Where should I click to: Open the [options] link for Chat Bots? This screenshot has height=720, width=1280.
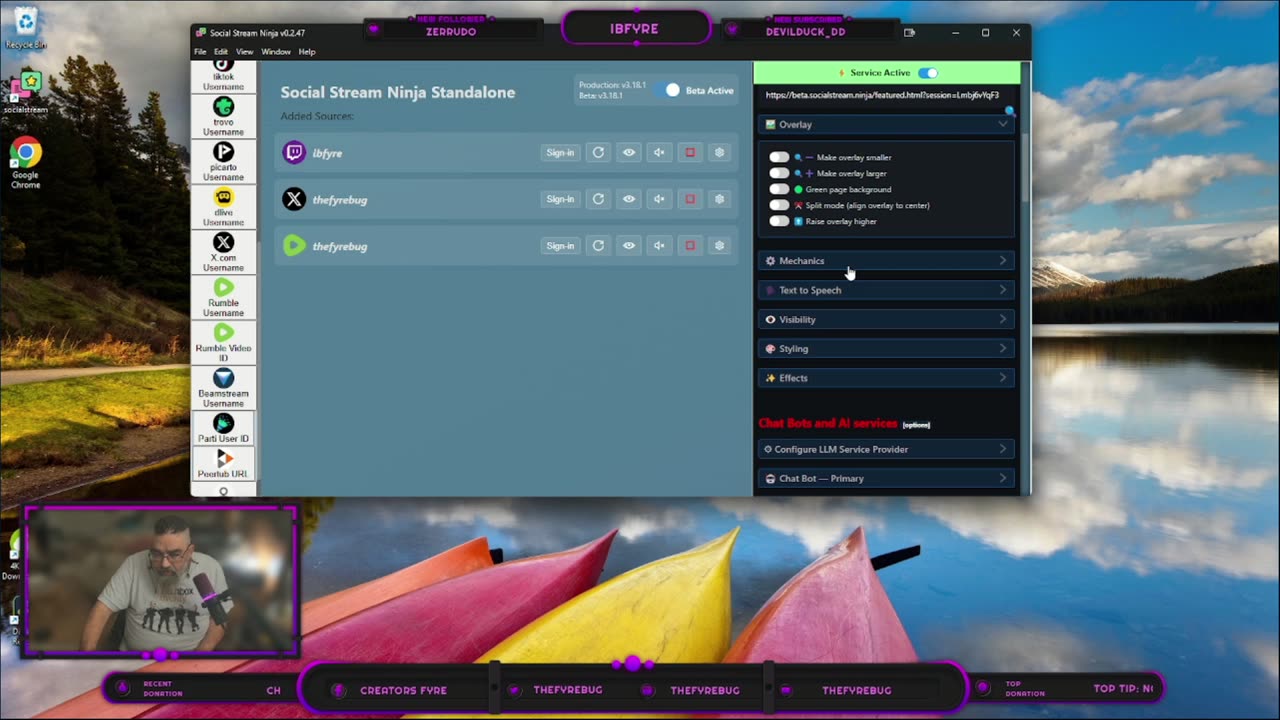[x=916, y=425]
